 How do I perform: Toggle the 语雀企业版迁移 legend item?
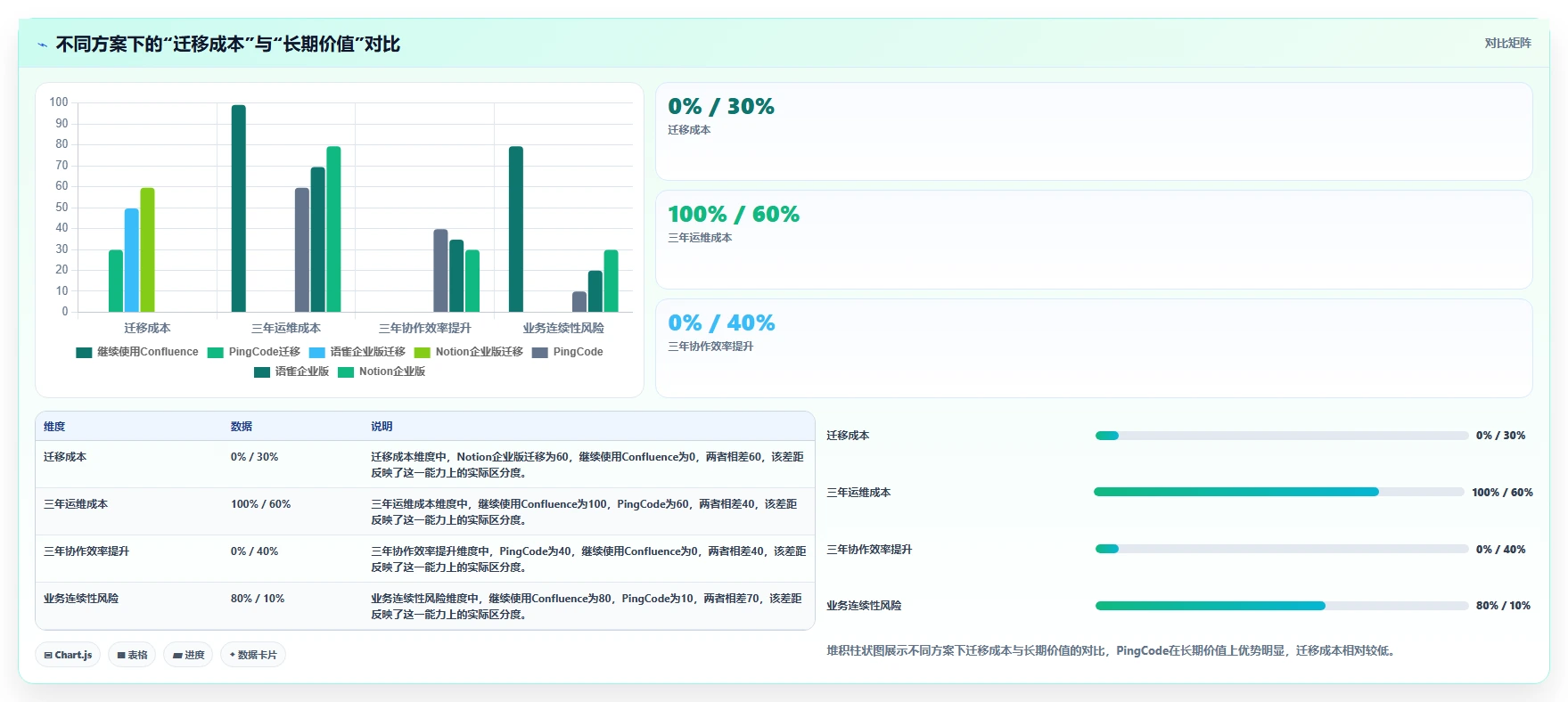(357, 352)
